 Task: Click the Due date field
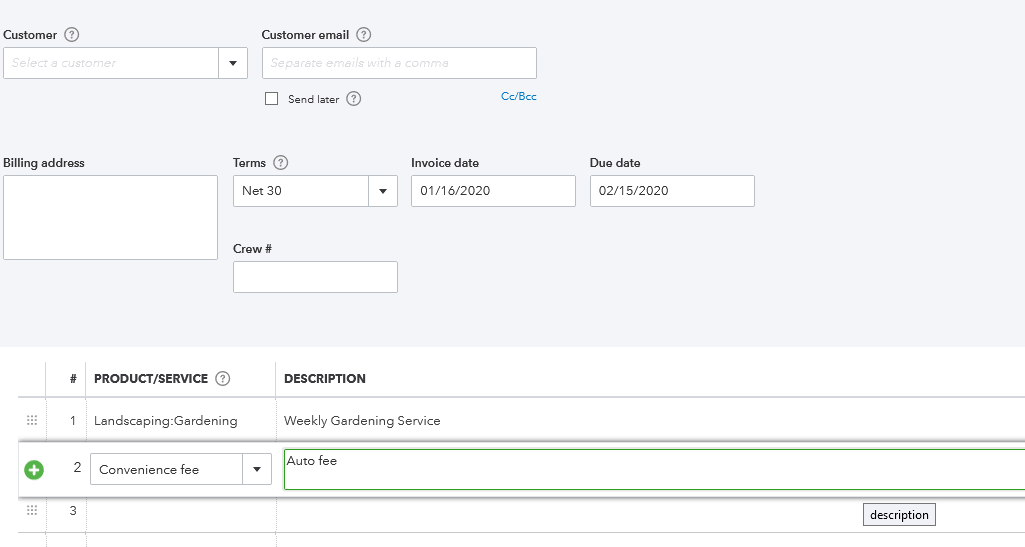[x=672, y=191]
